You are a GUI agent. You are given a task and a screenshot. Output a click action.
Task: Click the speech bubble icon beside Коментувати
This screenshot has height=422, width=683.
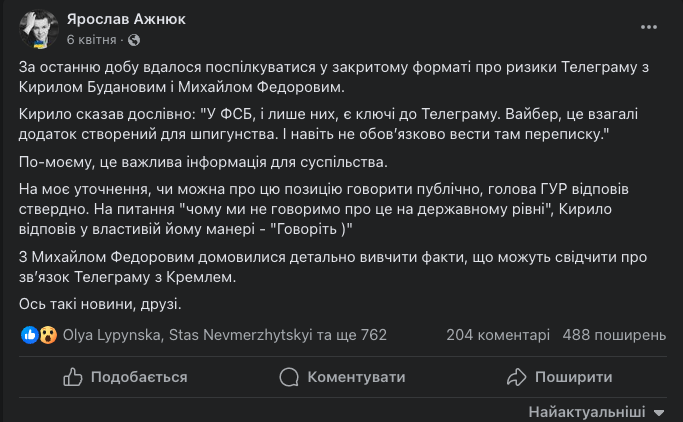(x=290, y=377)
